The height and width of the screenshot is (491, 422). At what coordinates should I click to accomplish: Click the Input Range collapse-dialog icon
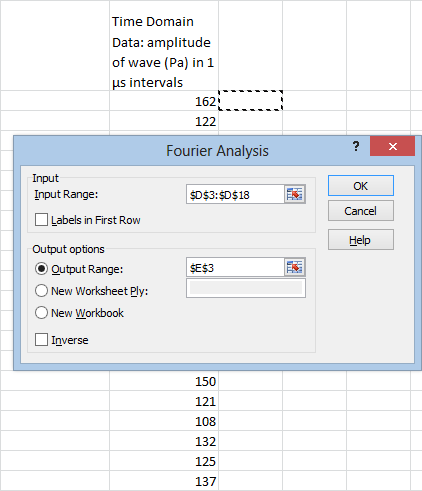tap(295, 194)
